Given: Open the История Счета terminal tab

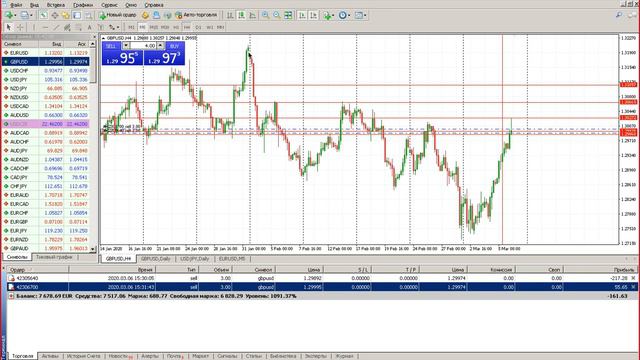Looking at the screenshot, I should 83,356.
